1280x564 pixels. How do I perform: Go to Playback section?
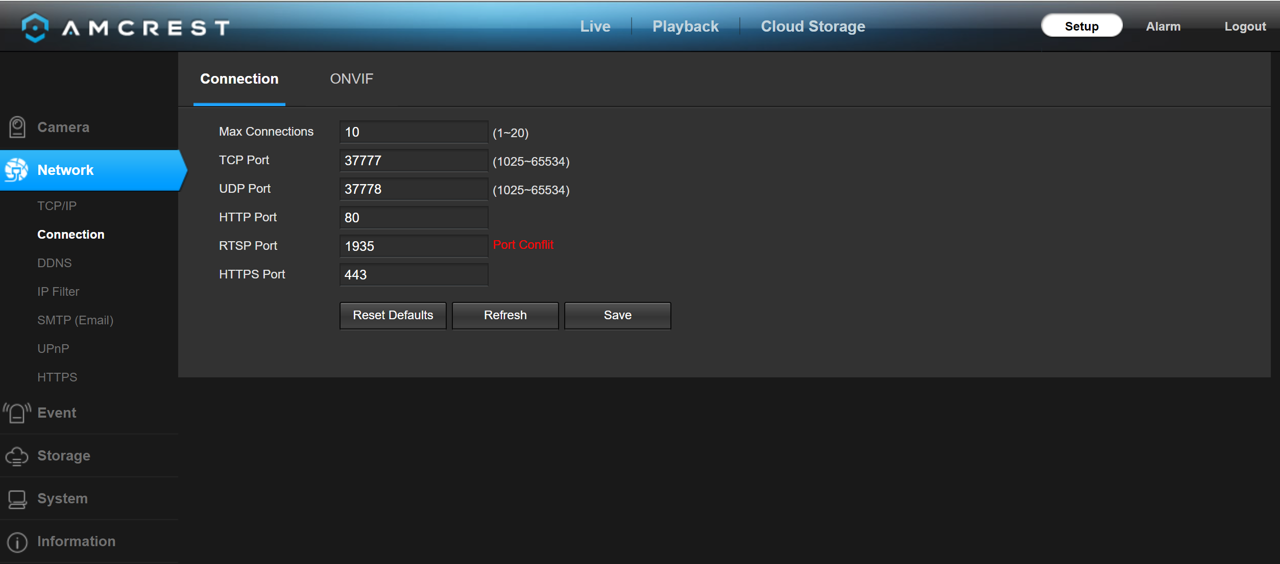(x=685, y=27)
